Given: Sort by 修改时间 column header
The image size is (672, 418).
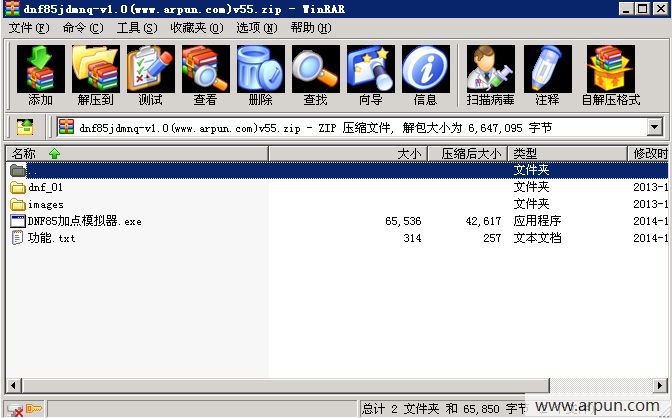Looking at the screenshot, I should 648,153.
